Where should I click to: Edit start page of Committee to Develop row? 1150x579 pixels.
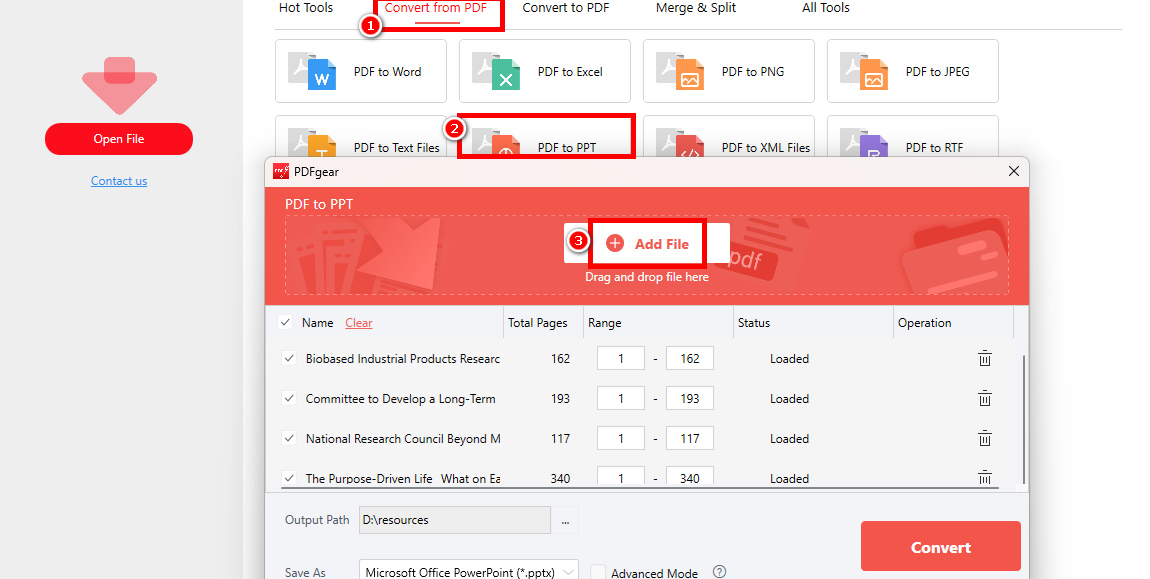[620, 398]
